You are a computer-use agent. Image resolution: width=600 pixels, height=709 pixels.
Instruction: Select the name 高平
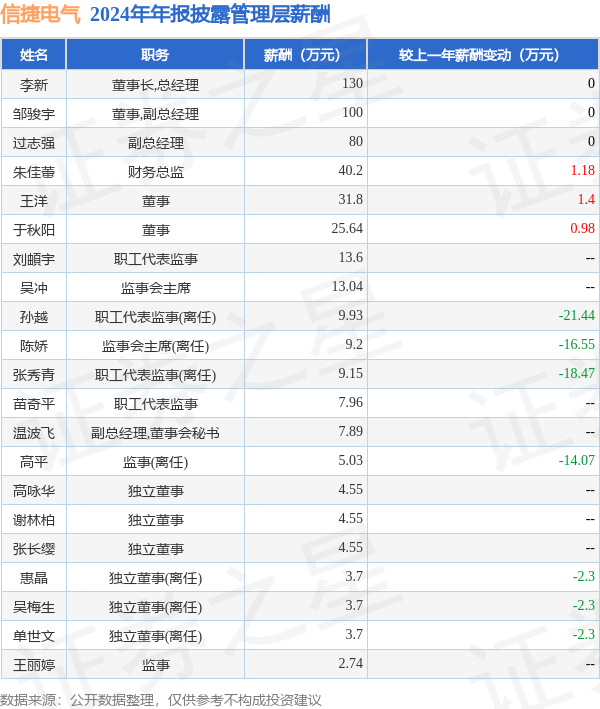point(34,461)
